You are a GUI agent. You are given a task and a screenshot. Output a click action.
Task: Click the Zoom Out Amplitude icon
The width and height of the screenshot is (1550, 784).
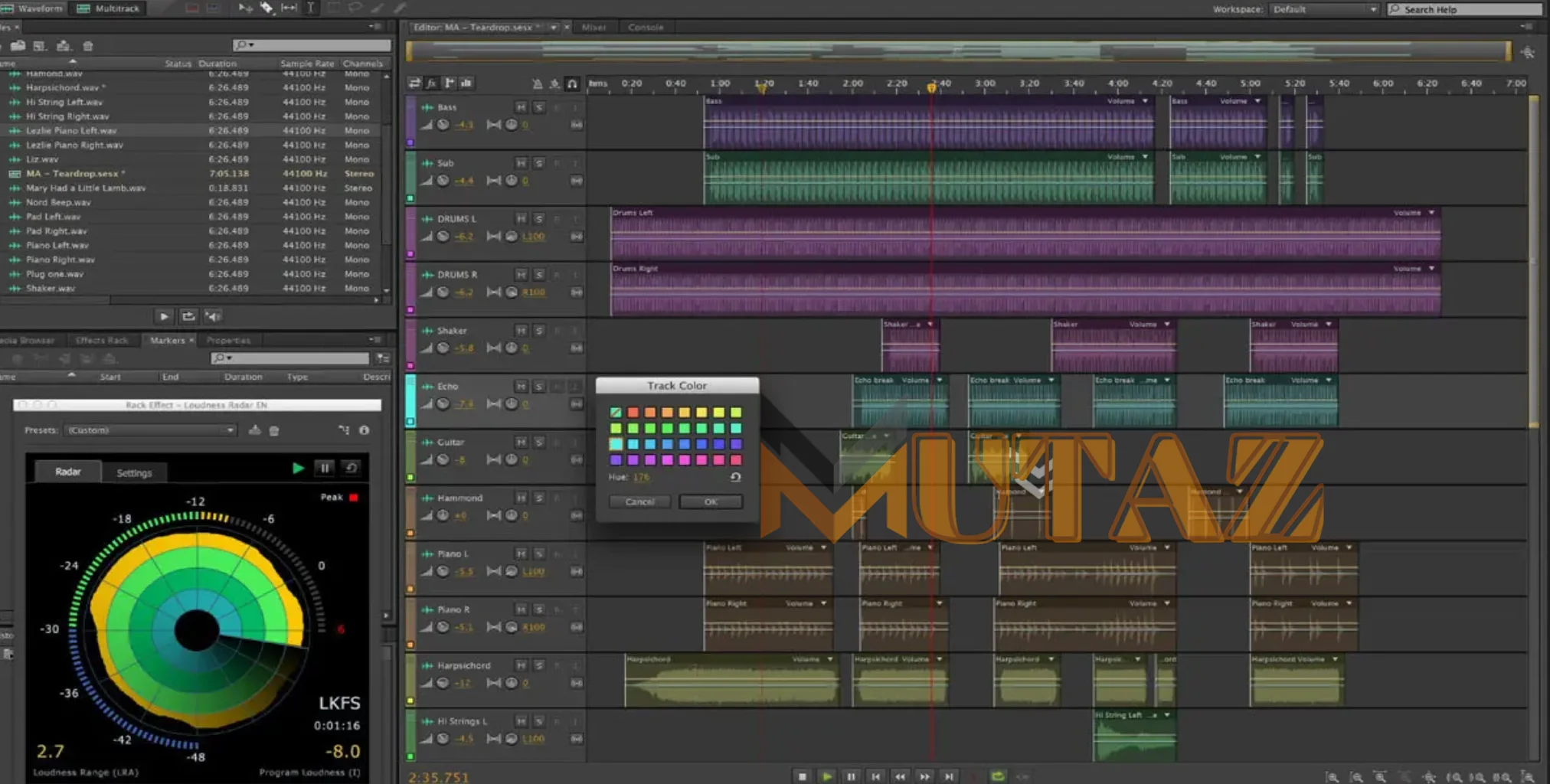coord(1356,777)
